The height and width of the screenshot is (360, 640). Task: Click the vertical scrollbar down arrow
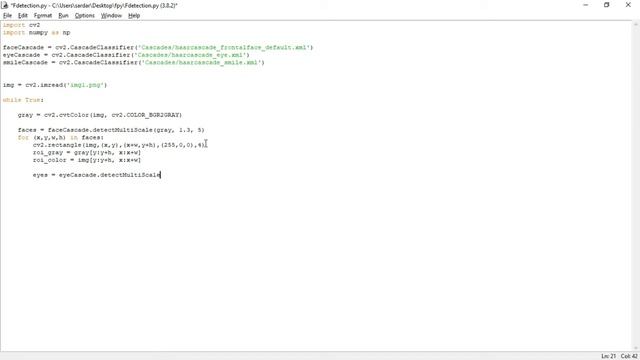[x=636, y=348]
